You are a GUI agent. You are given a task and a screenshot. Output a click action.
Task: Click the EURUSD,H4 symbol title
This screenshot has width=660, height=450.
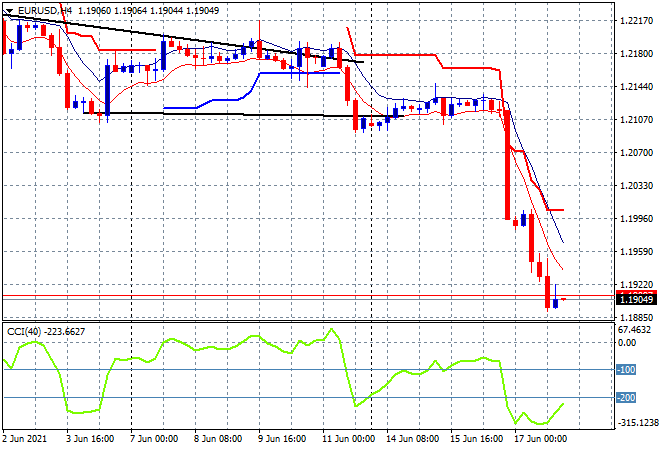pyautogui.click(x=45, y=11)
